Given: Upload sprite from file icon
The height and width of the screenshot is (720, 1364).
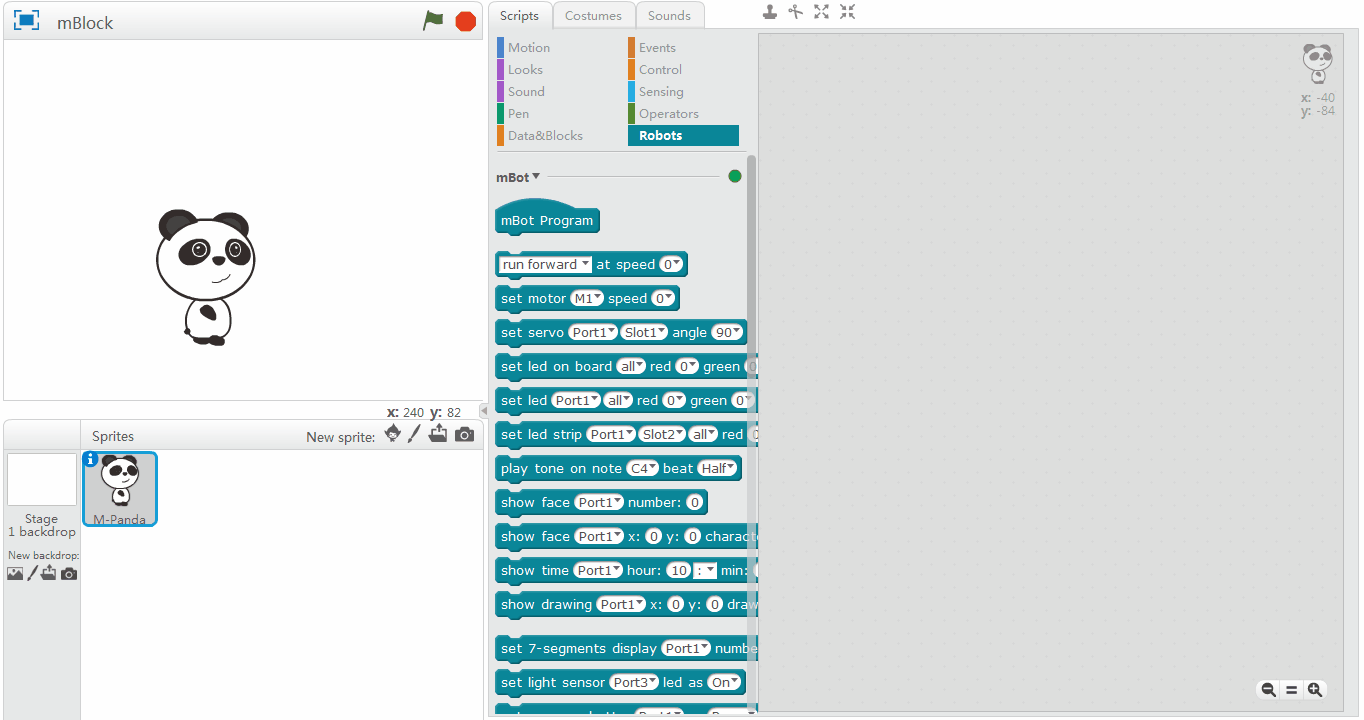Looking at the screenshot, I should pos(438,434).
